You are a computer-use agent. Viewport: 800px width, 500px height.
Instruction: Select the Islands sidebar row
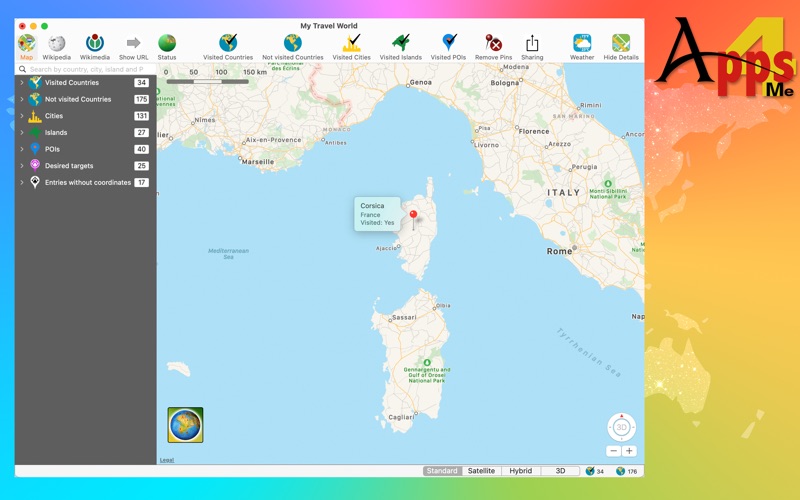pos(85,133)
